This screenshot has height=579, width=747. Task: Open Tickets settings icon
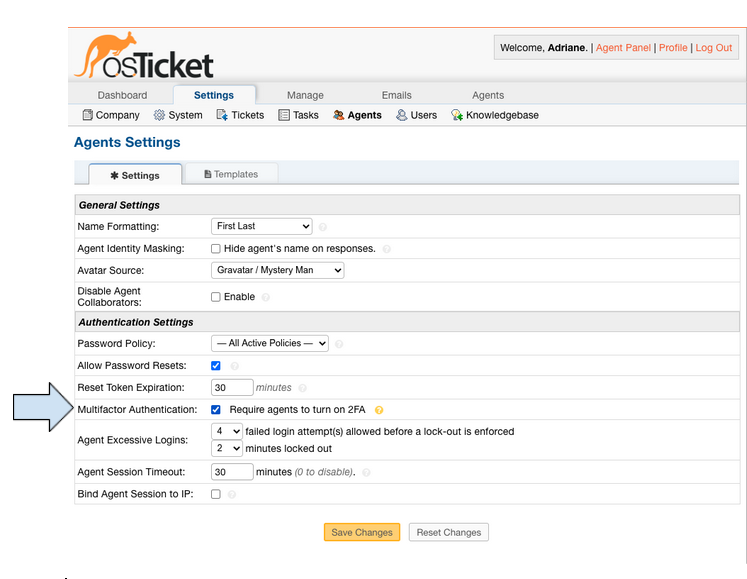(222, 115)
